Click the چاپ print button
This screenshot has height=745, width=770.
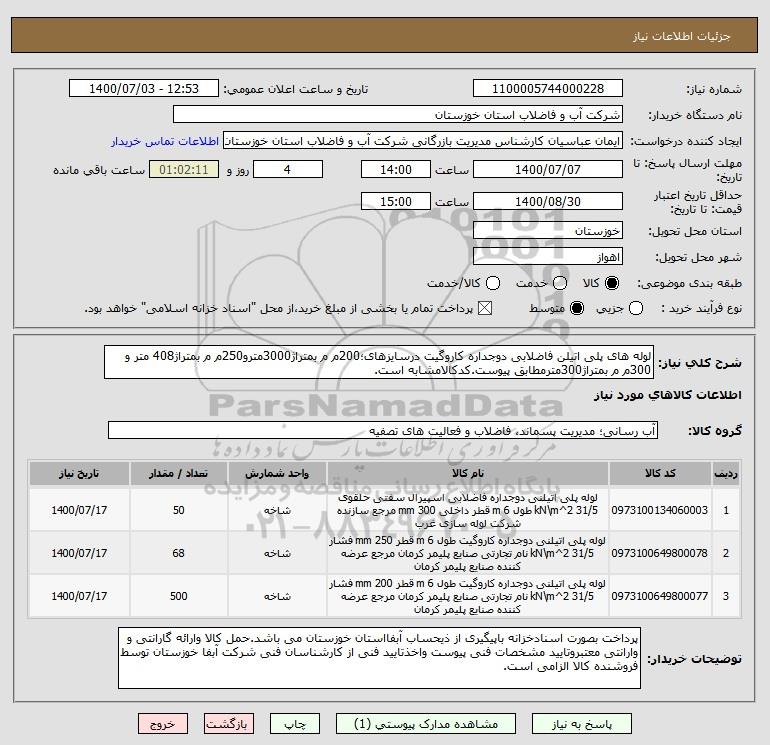[295, 724]
